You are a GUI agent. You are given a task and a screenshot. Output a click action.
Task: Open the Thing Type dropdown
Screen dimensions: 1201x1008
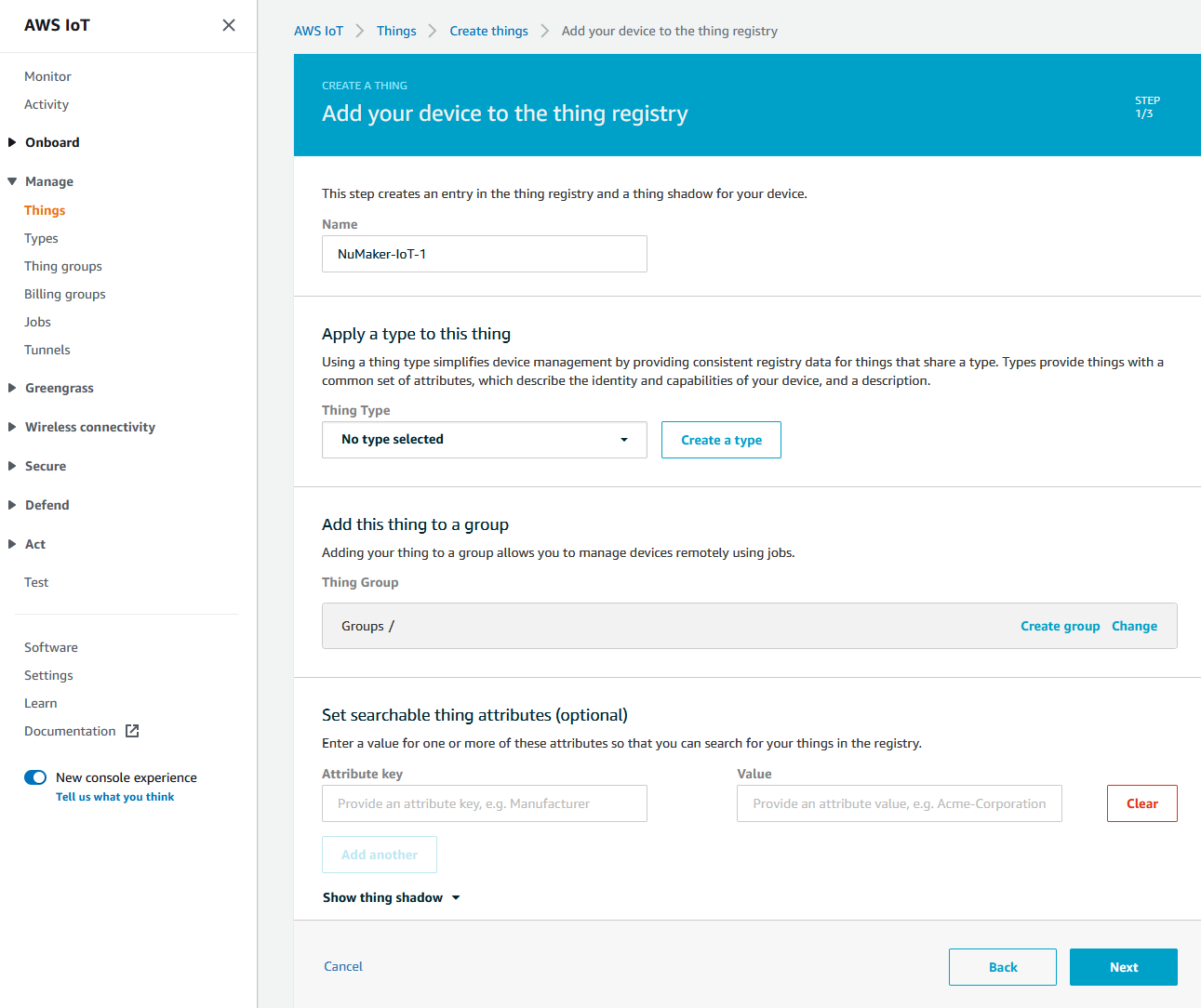pos(484,439)
